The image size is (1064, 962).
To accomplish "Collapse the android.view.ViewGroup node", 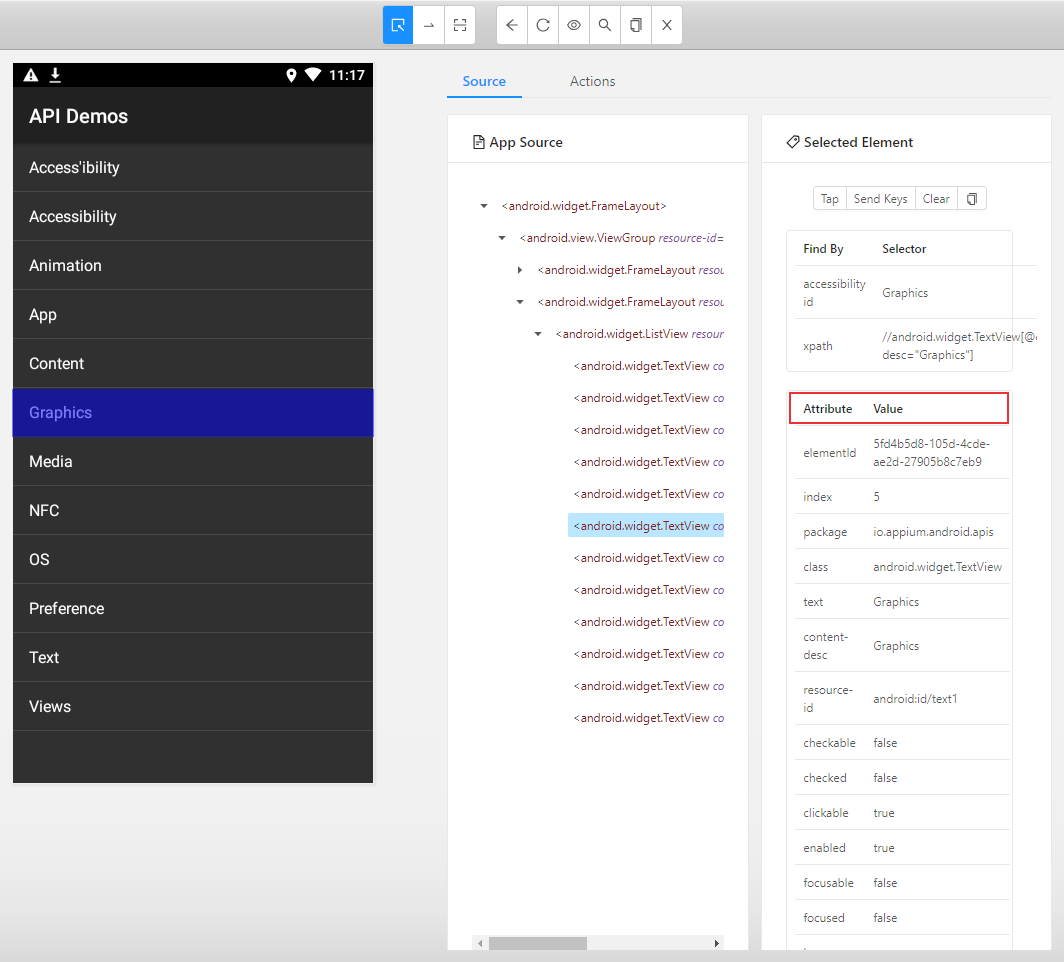I will click(x=502, y=238).
